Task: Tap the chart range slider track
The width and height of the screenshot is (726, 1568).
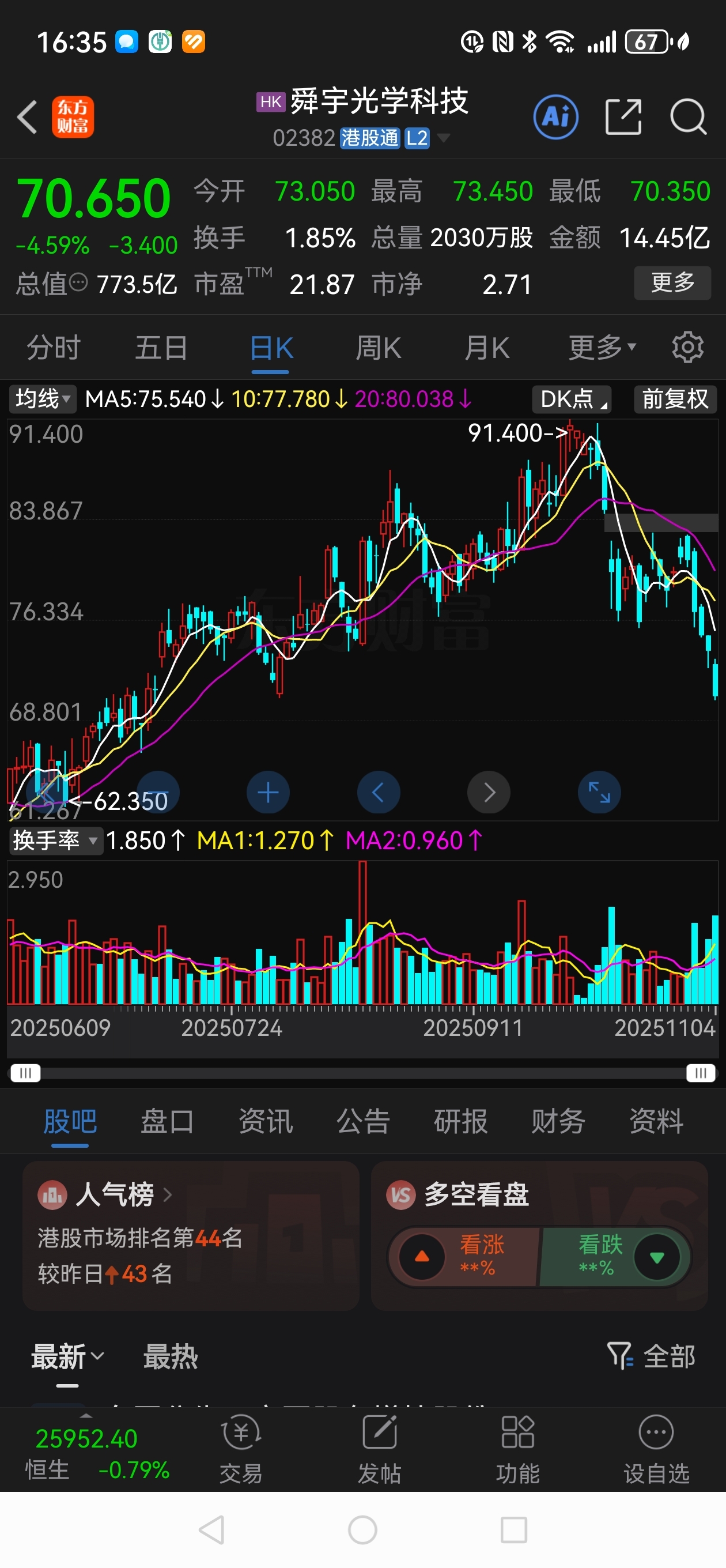Action: pos(364,1072)
